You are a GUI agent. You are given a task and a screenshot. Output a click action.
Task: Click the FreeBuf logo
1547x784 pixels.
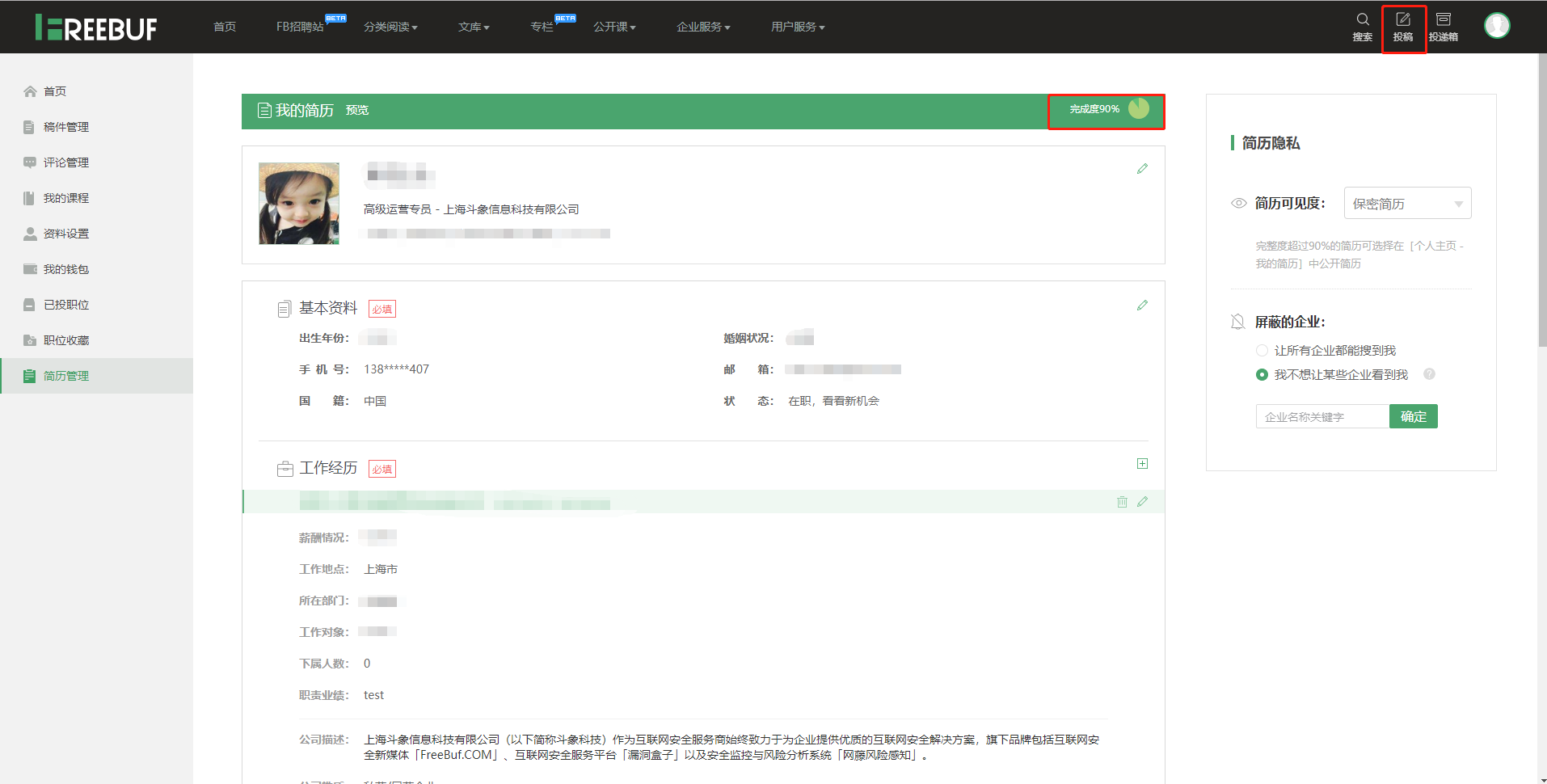click(96, 27)
